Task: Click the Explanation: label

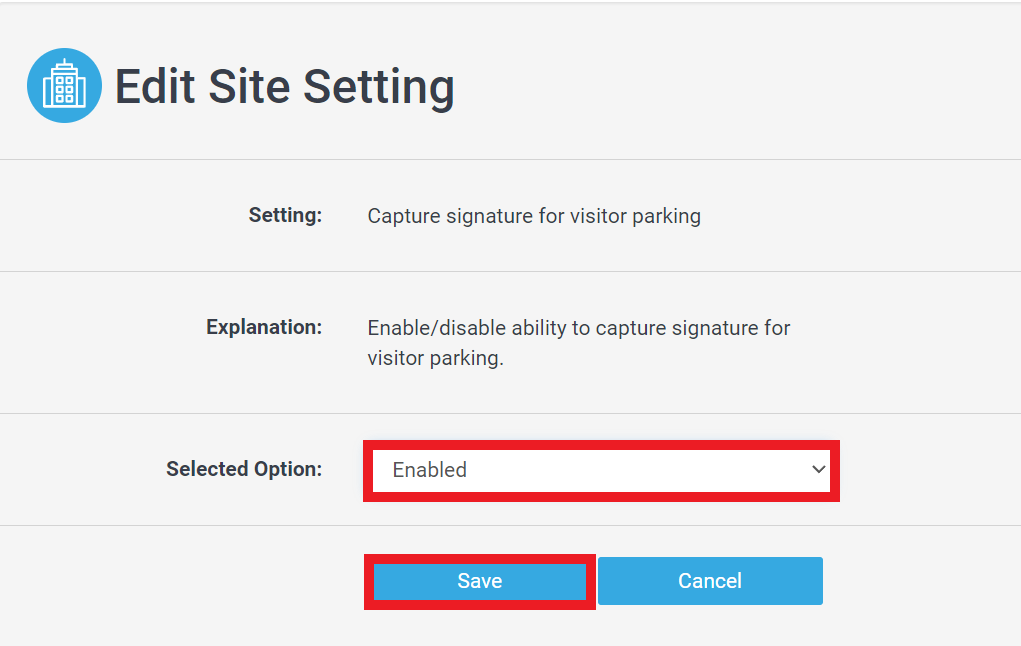Action: click(264, 327)
